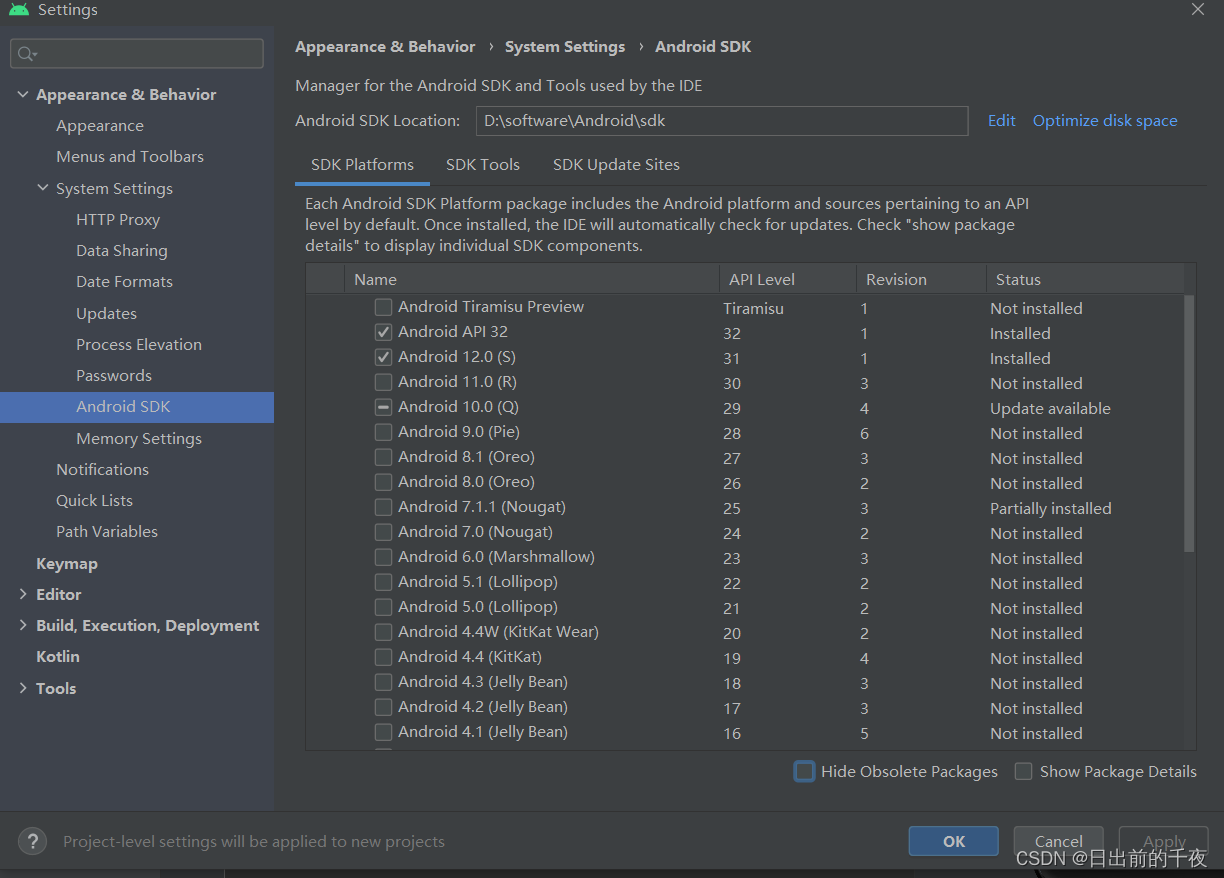1224x878 pixels.
Task: Check Android 8.1 (Oreo) checkbox
Action: (x=383, y=457)
